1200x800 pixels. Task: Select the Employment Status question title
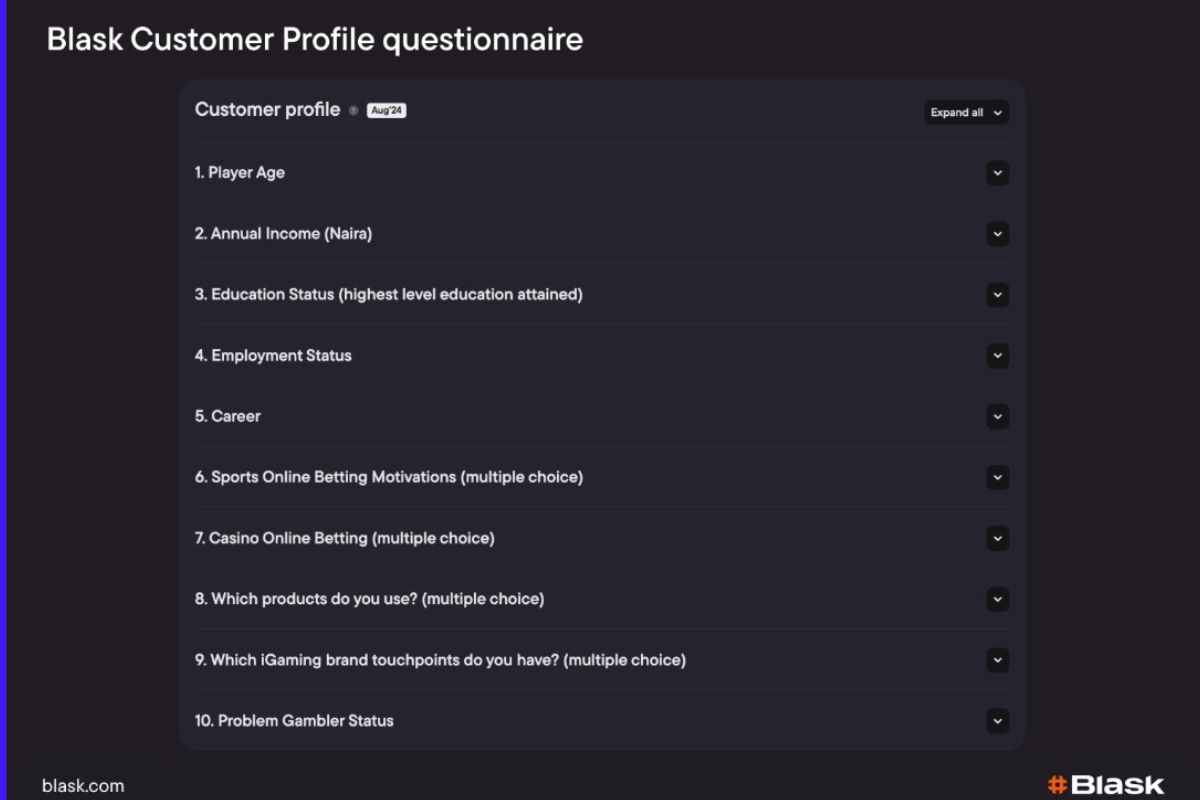273,356
